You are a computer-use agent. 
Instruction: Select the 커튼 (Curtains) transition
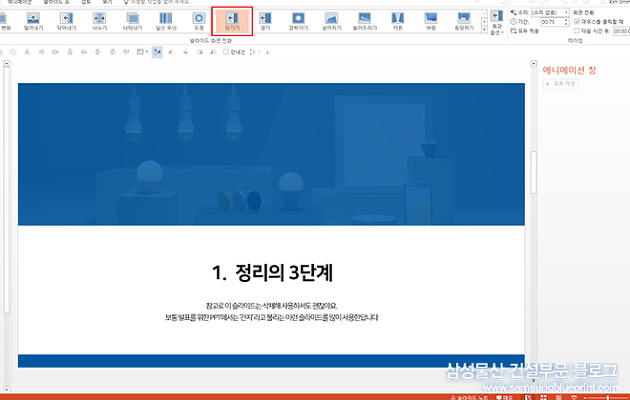pos(397,21)
